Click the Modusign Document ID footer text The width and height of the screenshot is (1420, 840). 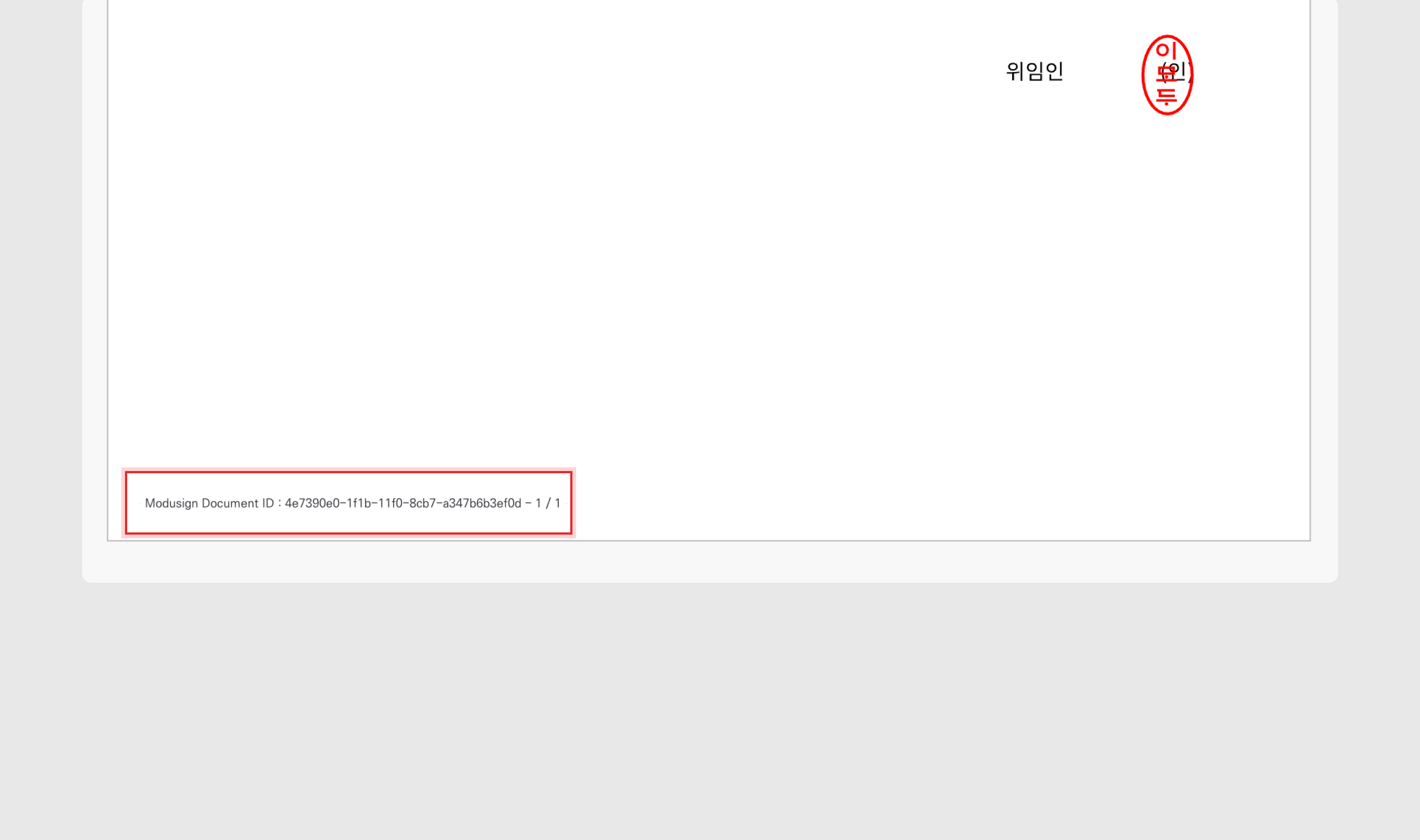(x=352, y=503)
